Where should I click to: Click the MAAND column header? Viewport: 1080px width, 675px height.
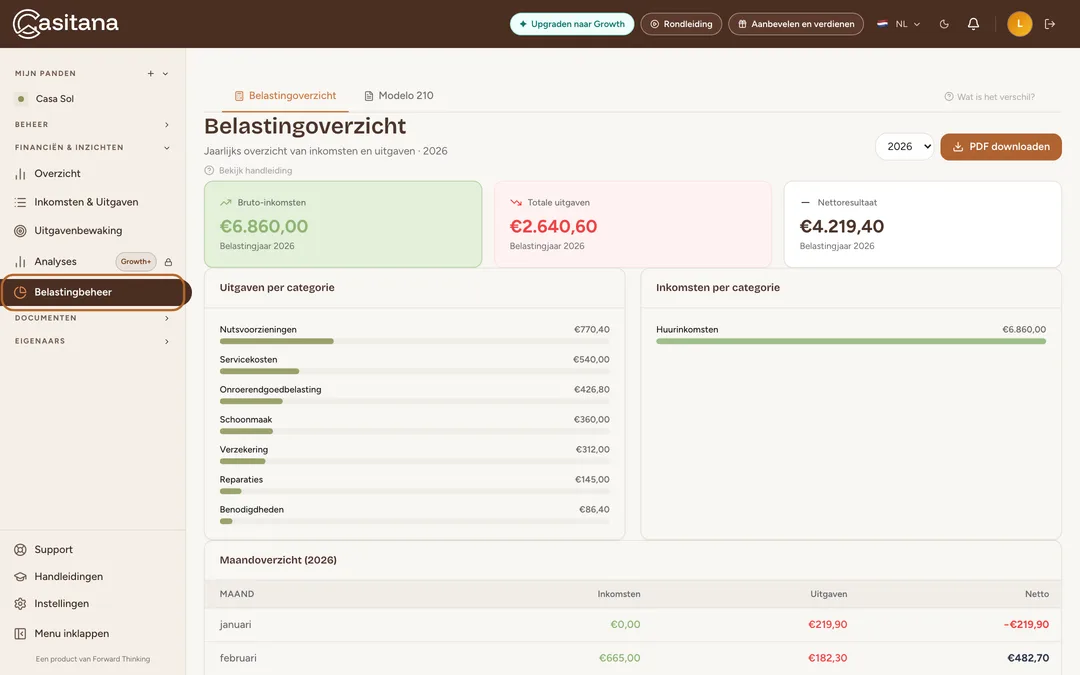[237, 594]
